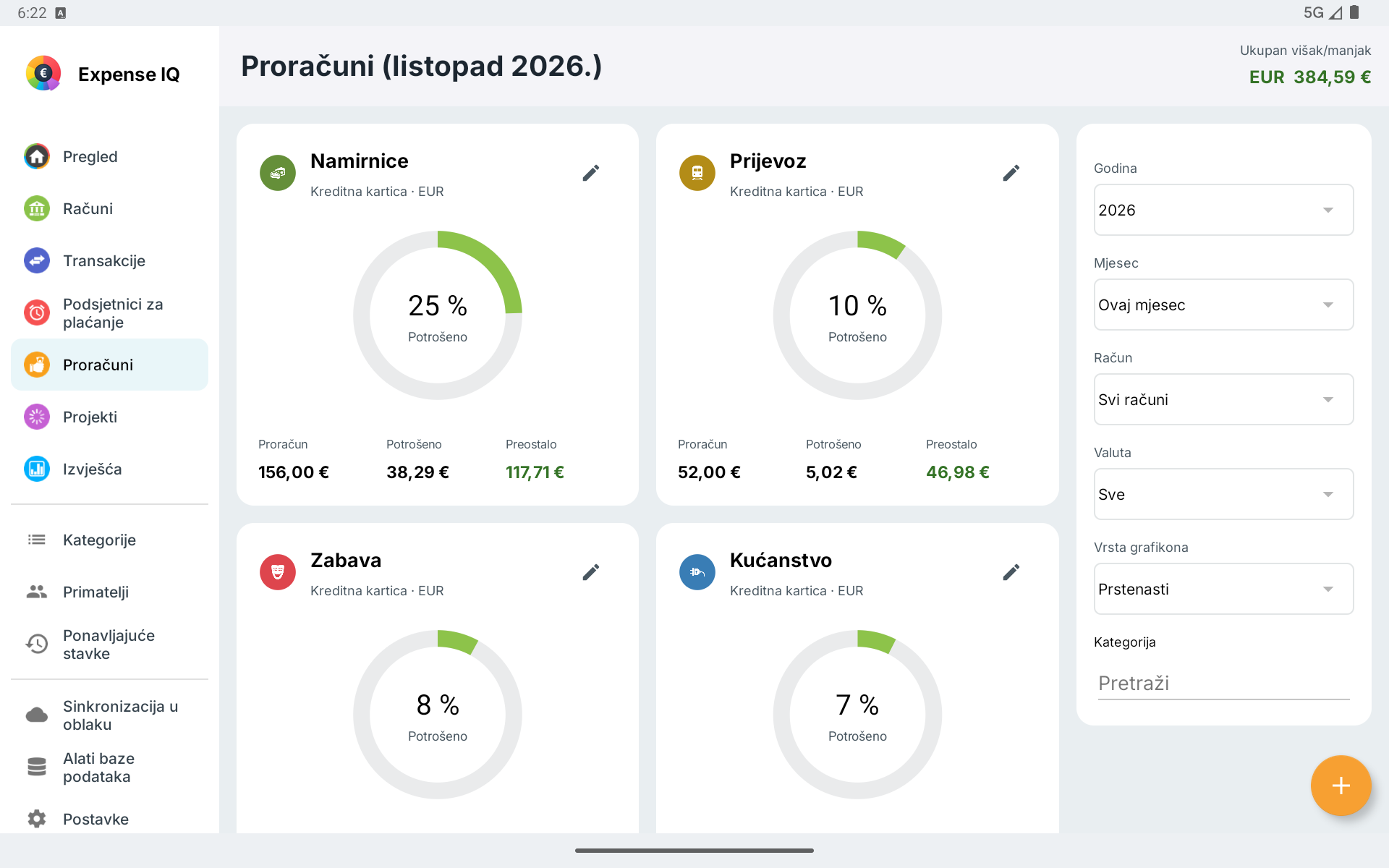Click the Ponavljajuće stavke history icon

tap(37, 644)
